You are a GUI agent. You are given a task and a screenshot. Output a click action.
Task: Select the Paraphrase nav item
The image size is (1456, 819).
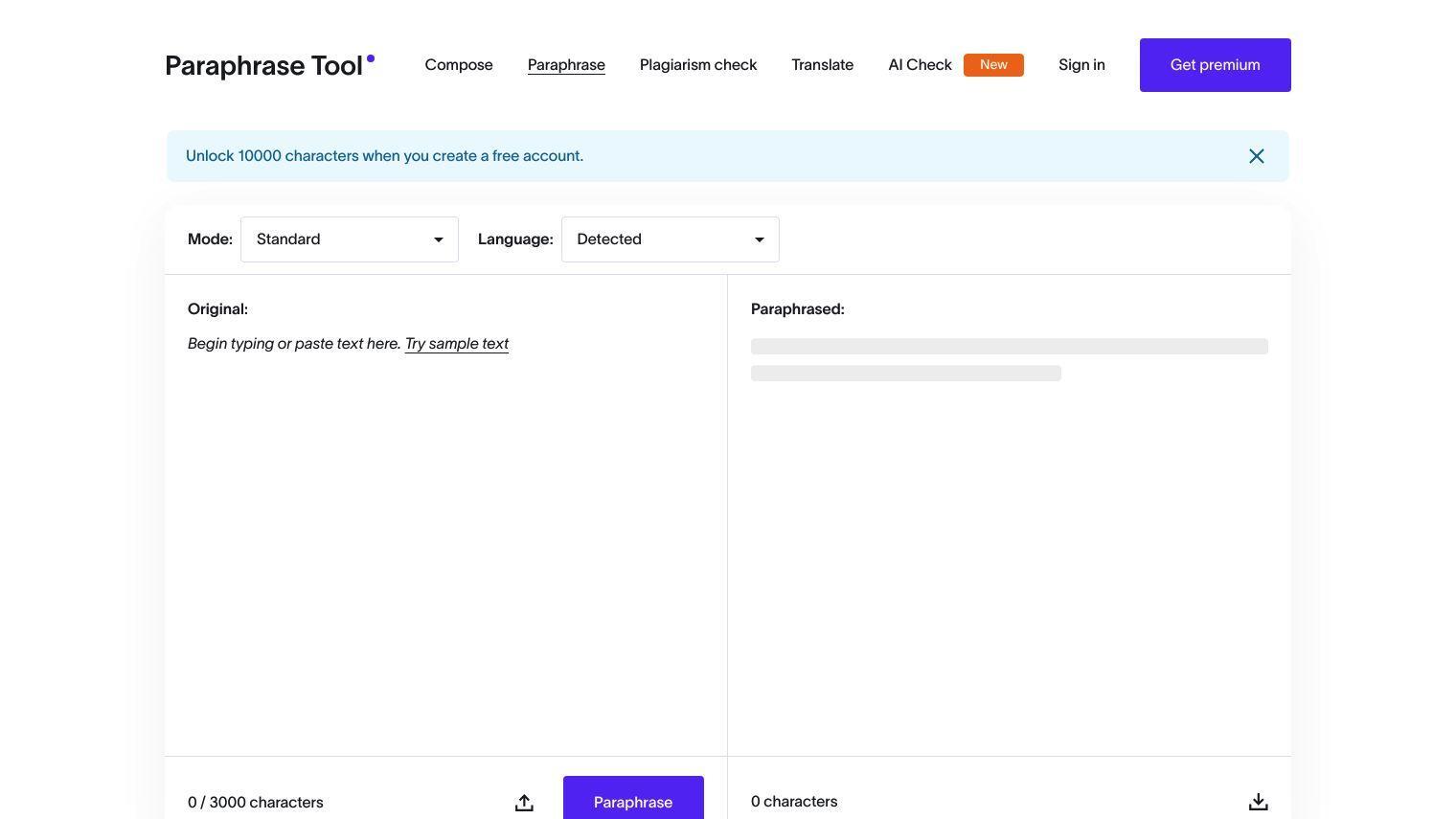point(566,65)
